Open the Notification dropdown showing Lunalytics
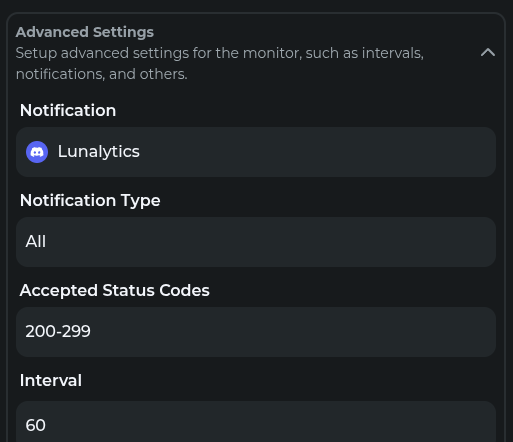This screenshot has height=442, width=513. click(x=256, y=152)
